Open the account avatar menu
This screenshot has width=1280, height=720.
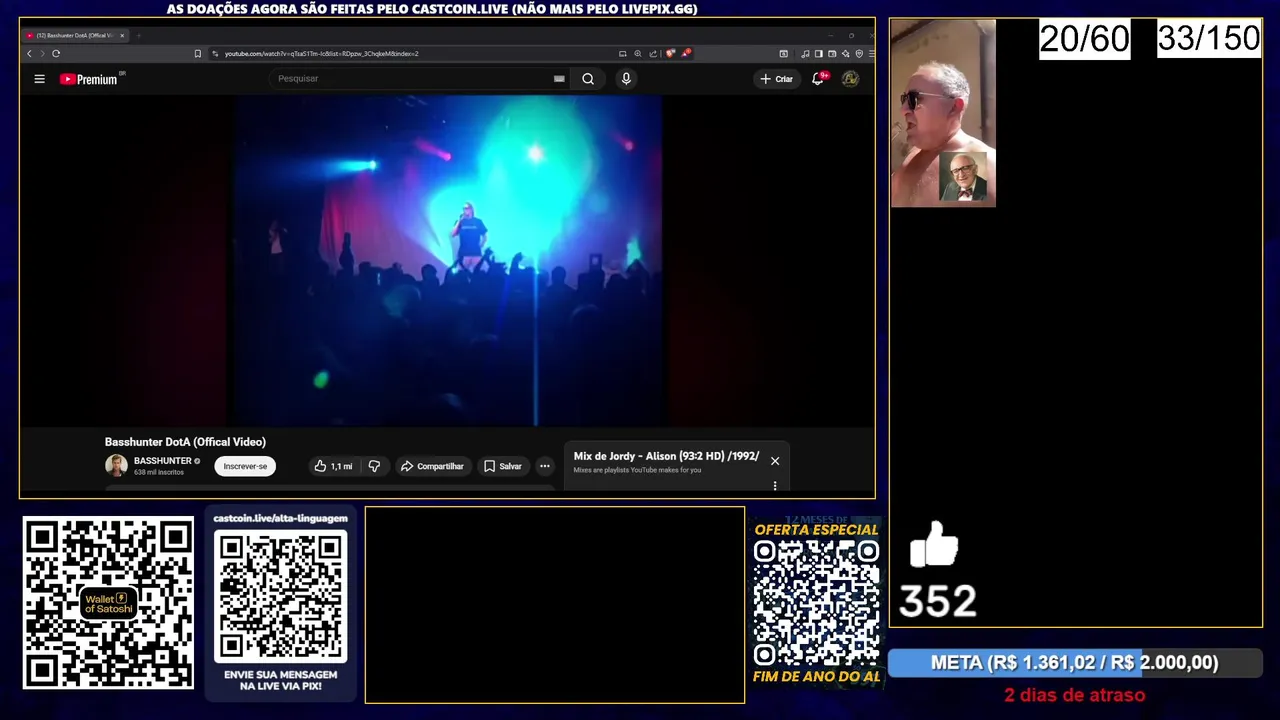click(x=850, y=78)
